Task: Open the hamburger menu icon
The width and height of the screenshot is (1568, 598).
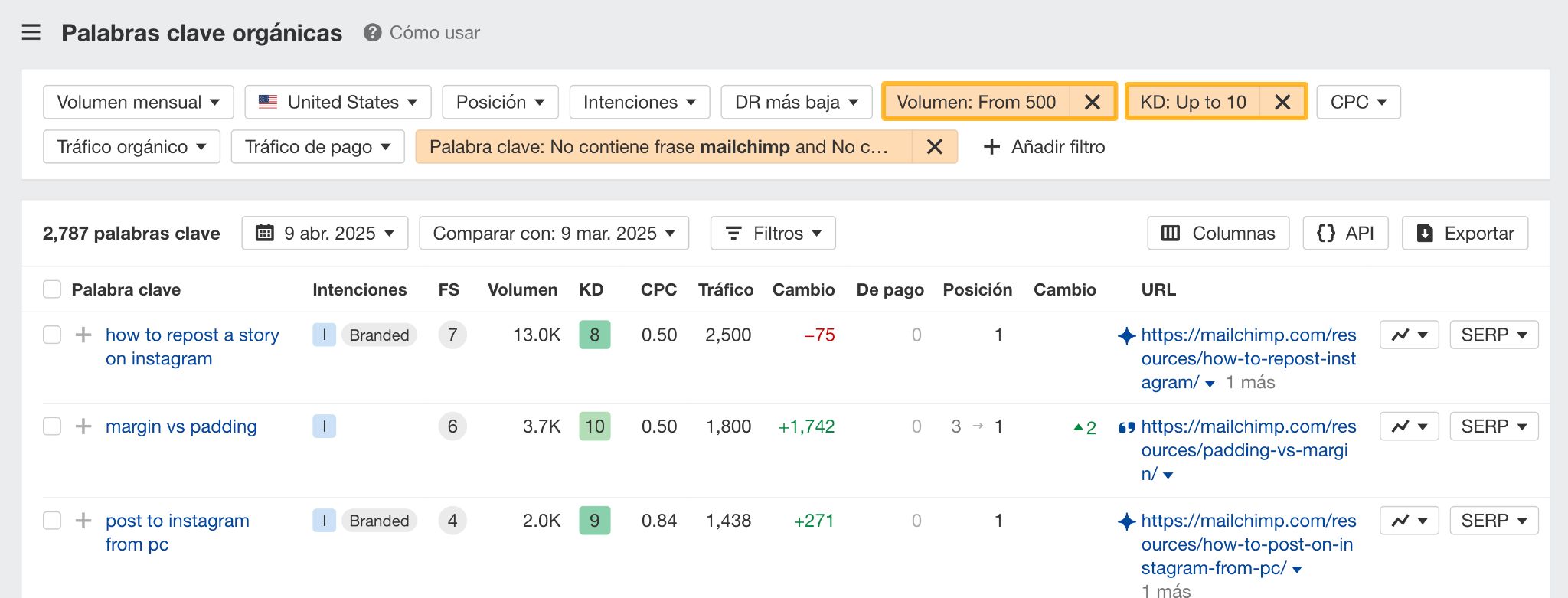Action: [x=31, y=32]
